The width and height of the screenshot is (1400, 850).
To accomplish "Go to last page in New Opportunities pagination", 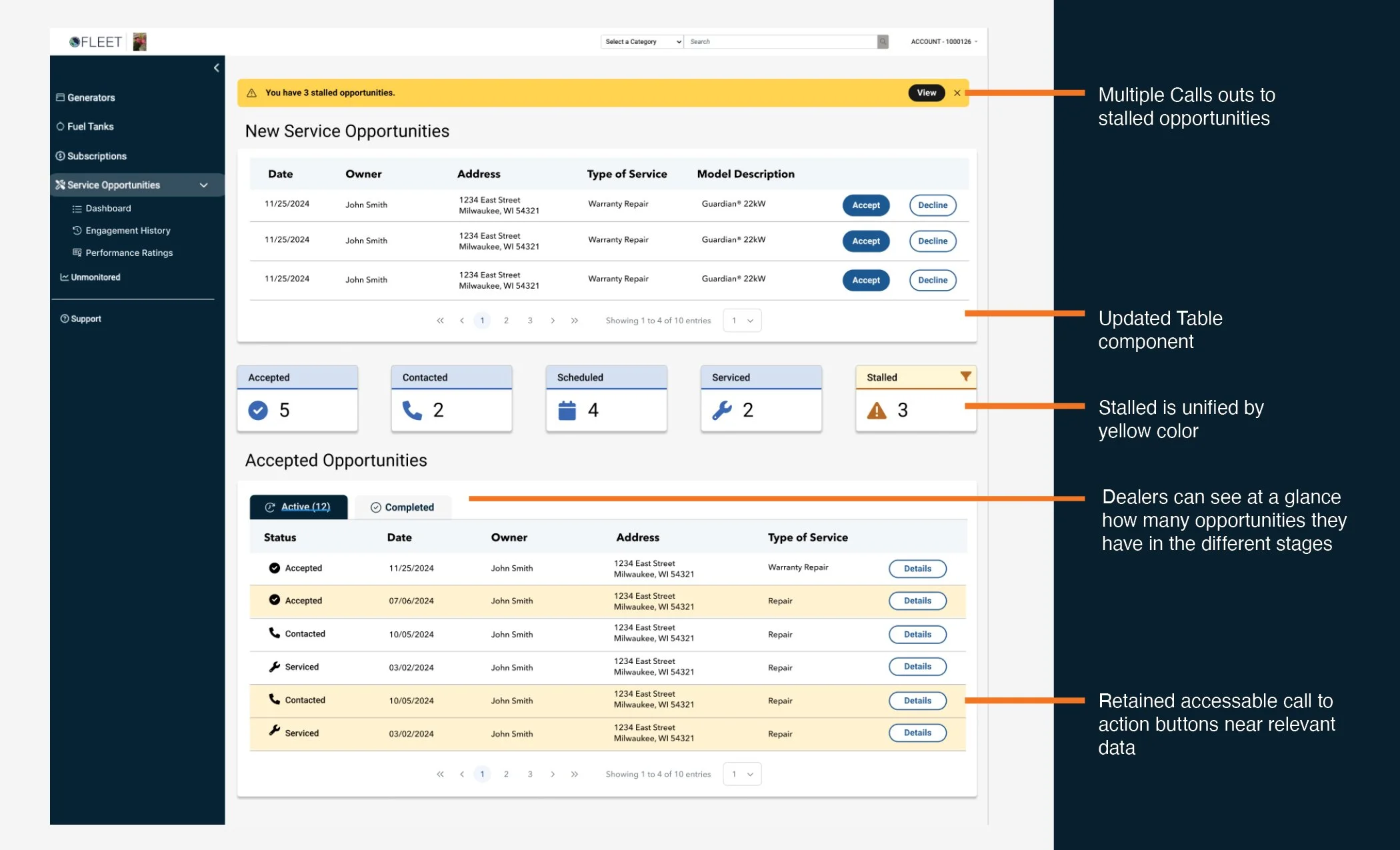I will point(575,321).
